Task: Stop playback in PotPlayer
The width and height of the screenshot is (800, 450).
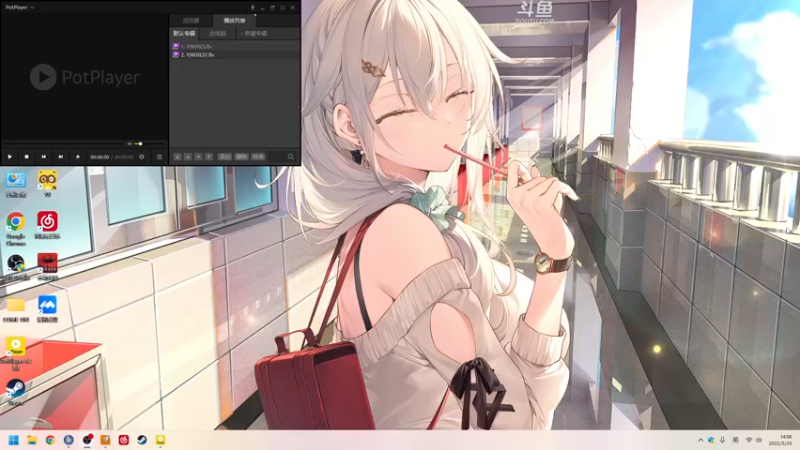Action: pos(27,157)
